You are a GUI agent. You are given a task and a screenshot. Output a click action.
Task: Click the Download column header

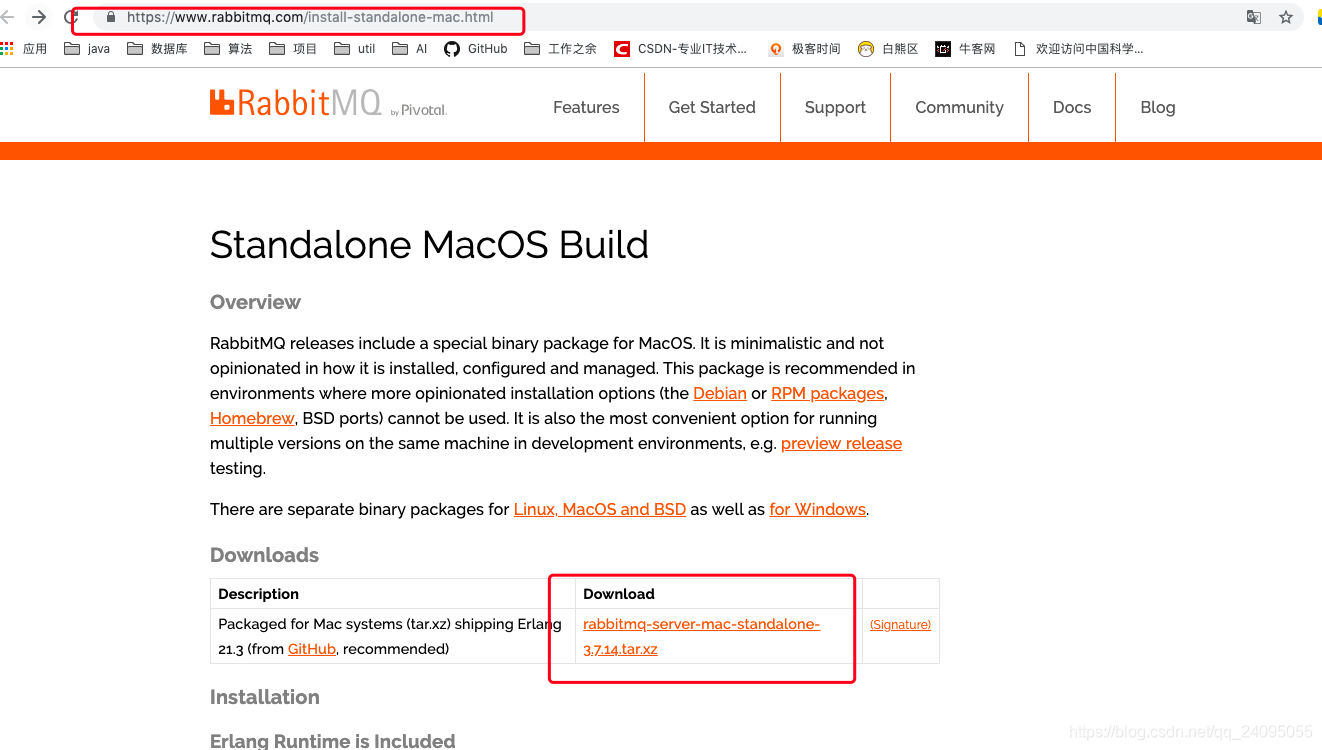click(x=619, y=594)
